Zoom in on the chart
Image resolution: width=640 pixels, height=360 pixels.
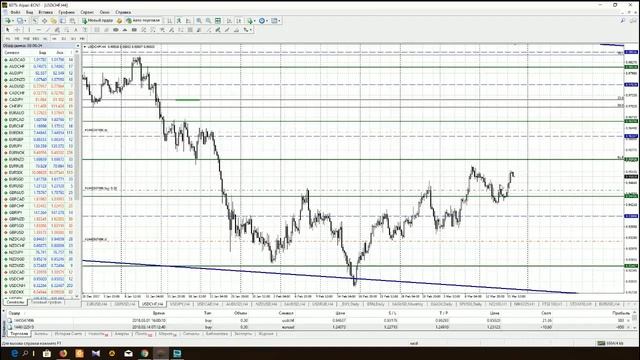[x=199, y=20]
